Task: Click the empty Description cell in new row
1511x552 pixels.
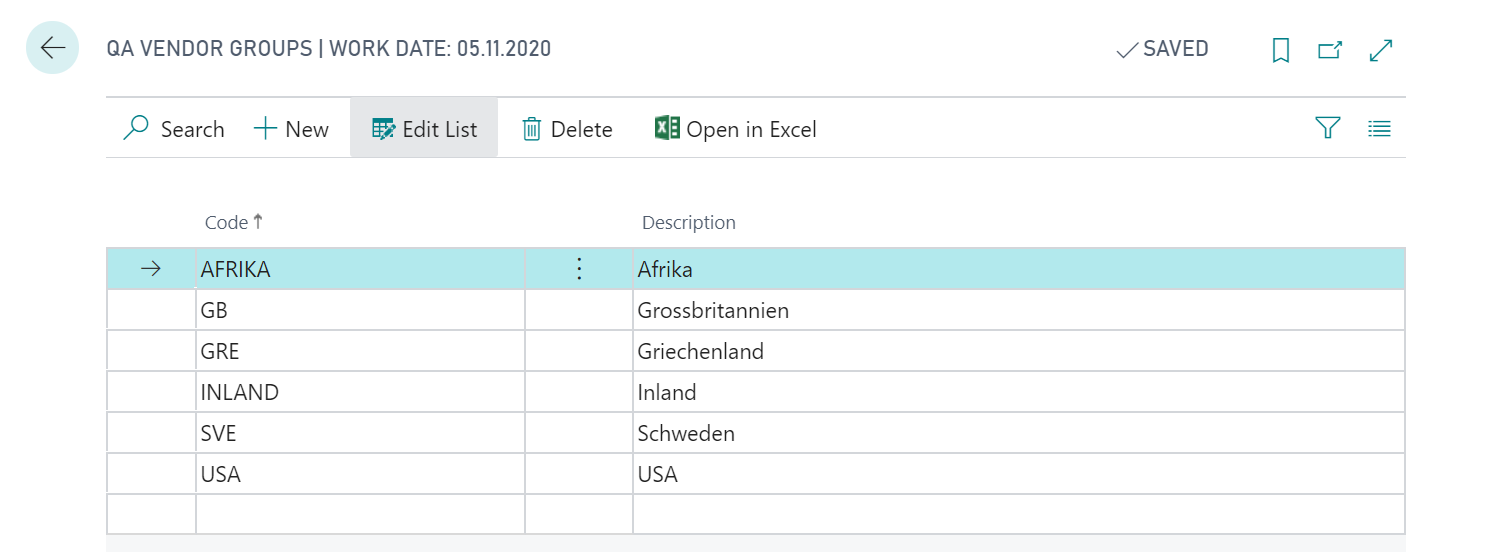Action: (1019, 514)
